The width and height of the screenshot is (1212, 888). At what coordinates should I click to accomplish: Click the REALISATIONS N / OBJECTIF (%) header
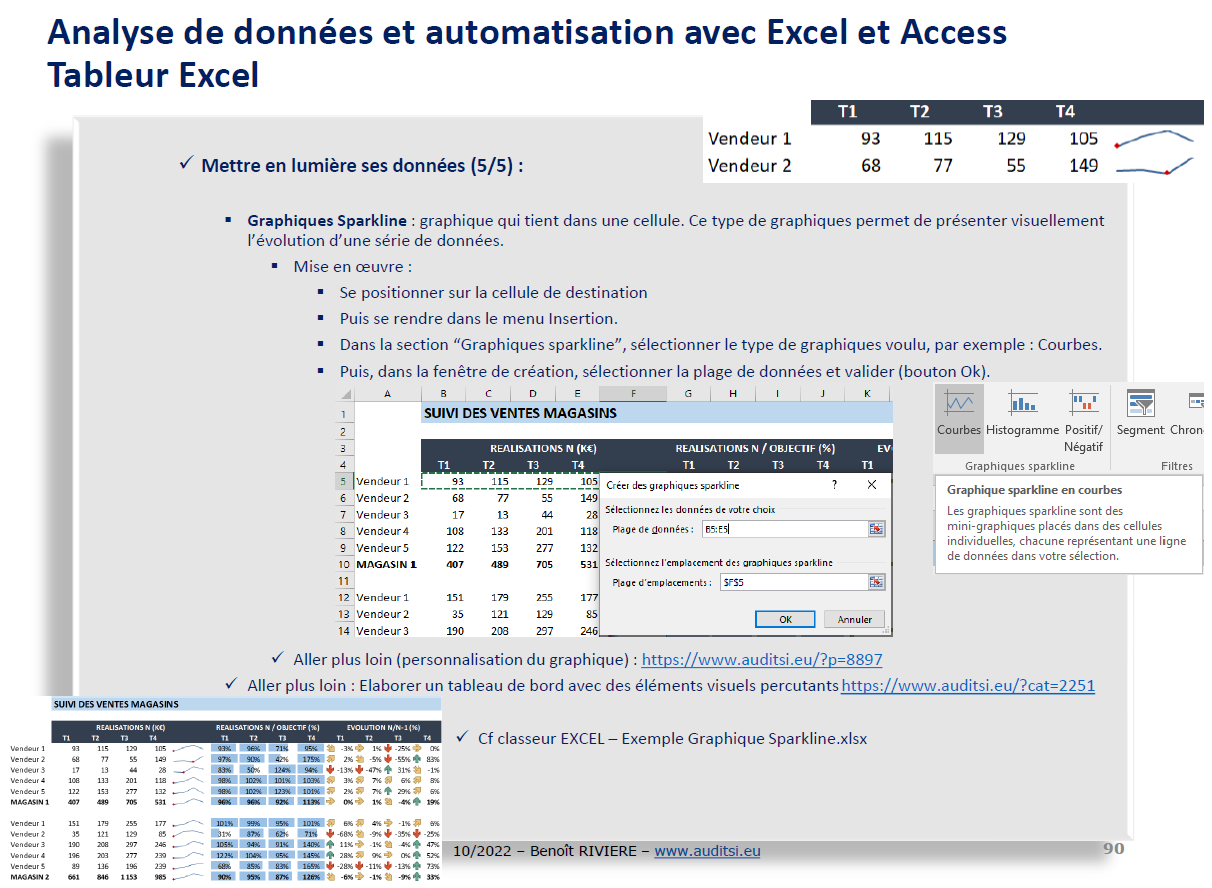755,448
